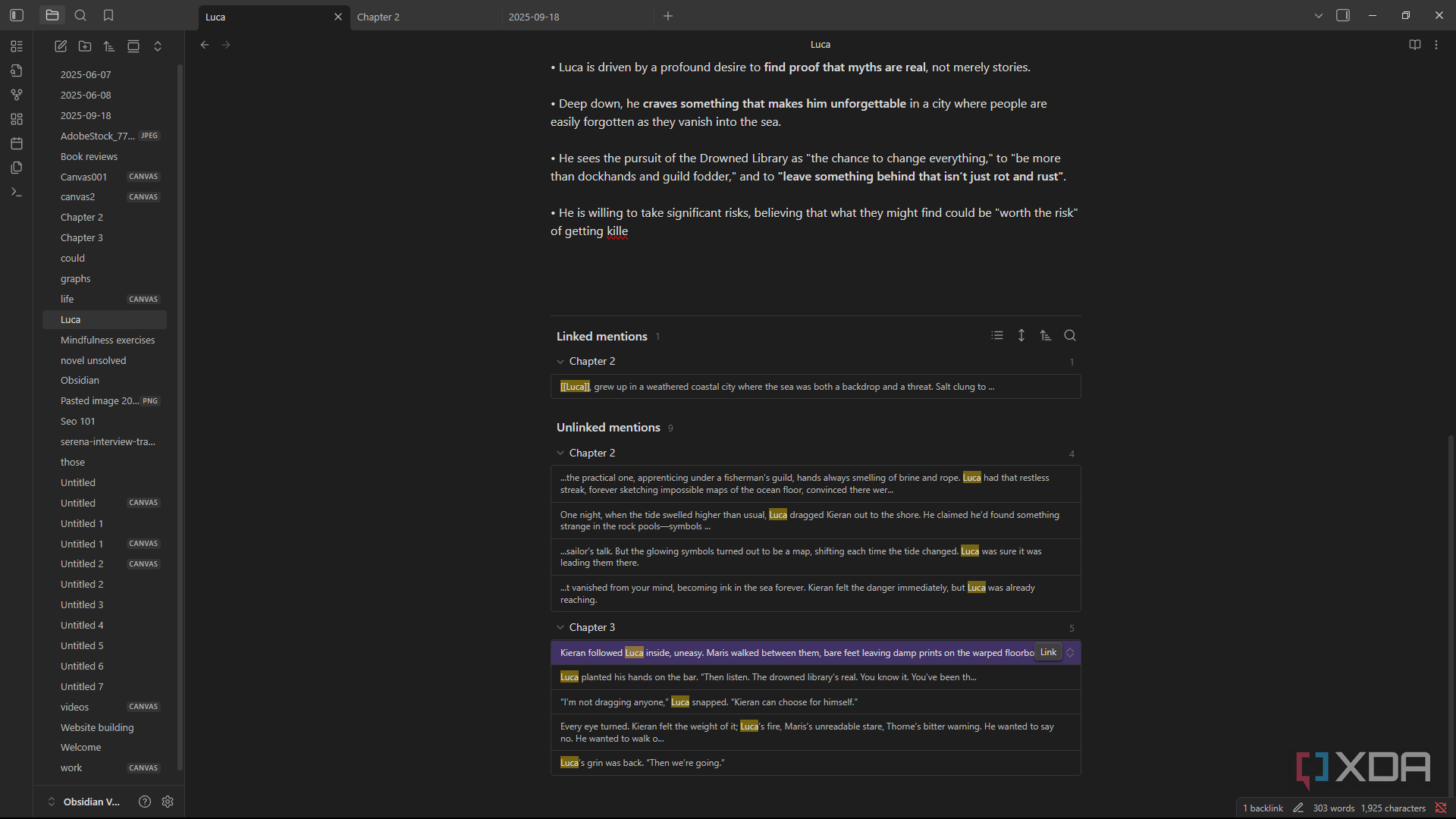Toggle the left sidebar collapse icon
The height and width of the screenshot is (819, 1456).
tap(17, 15)
